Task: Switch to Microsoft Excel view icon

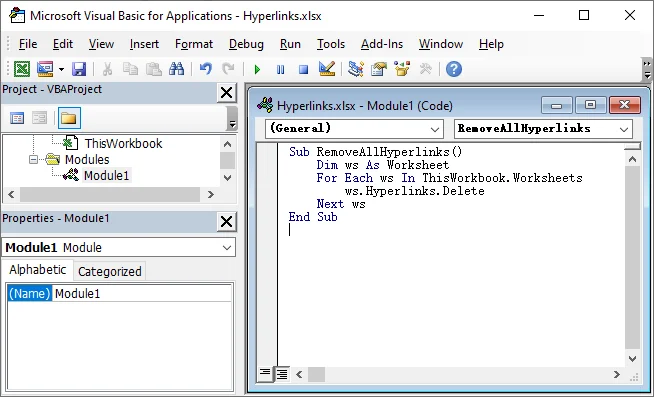Action: (x=22, y=69)
